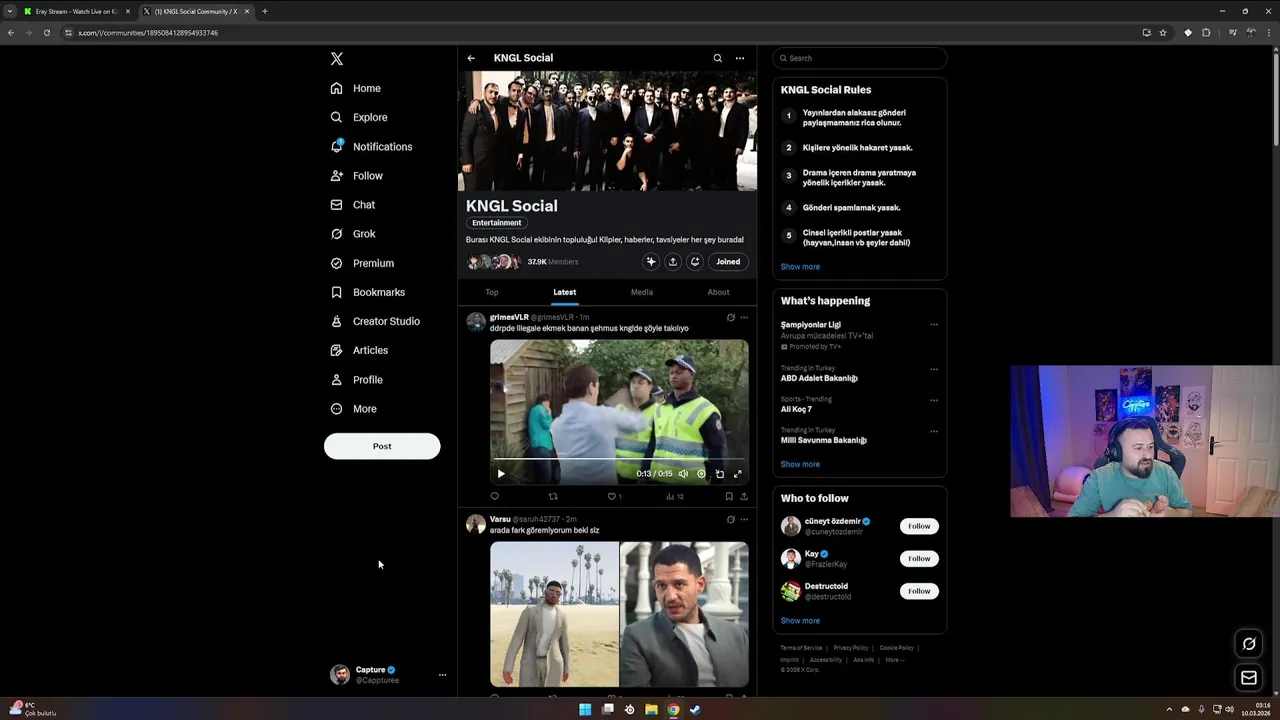
Task: View analytics of the grimesVLR post
Action: [x=675, y=496]
